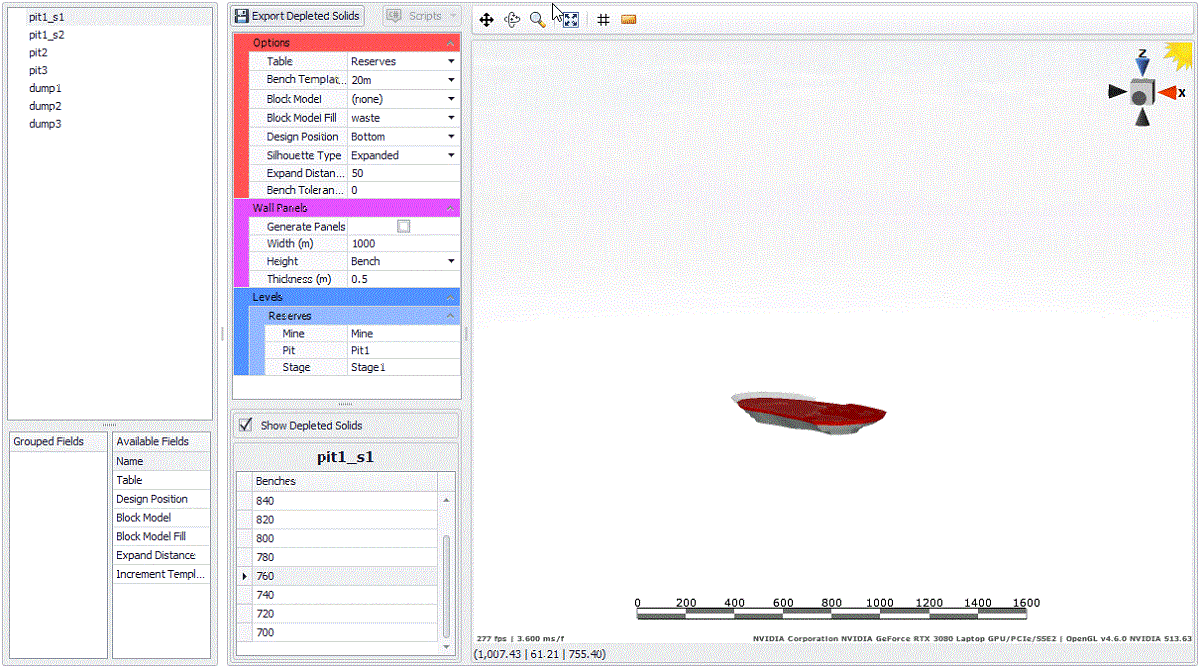
Task: Click the red X axis arrow
Action: point(1167,93)
